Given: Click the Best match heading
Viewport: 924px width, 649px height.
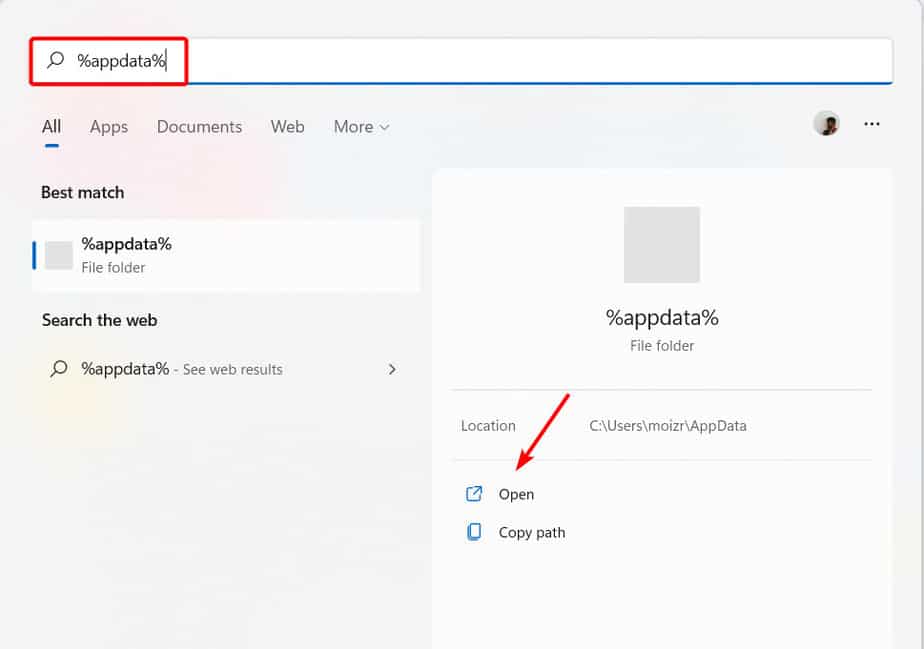Looking at the screenshot, I should click(82, 193).
